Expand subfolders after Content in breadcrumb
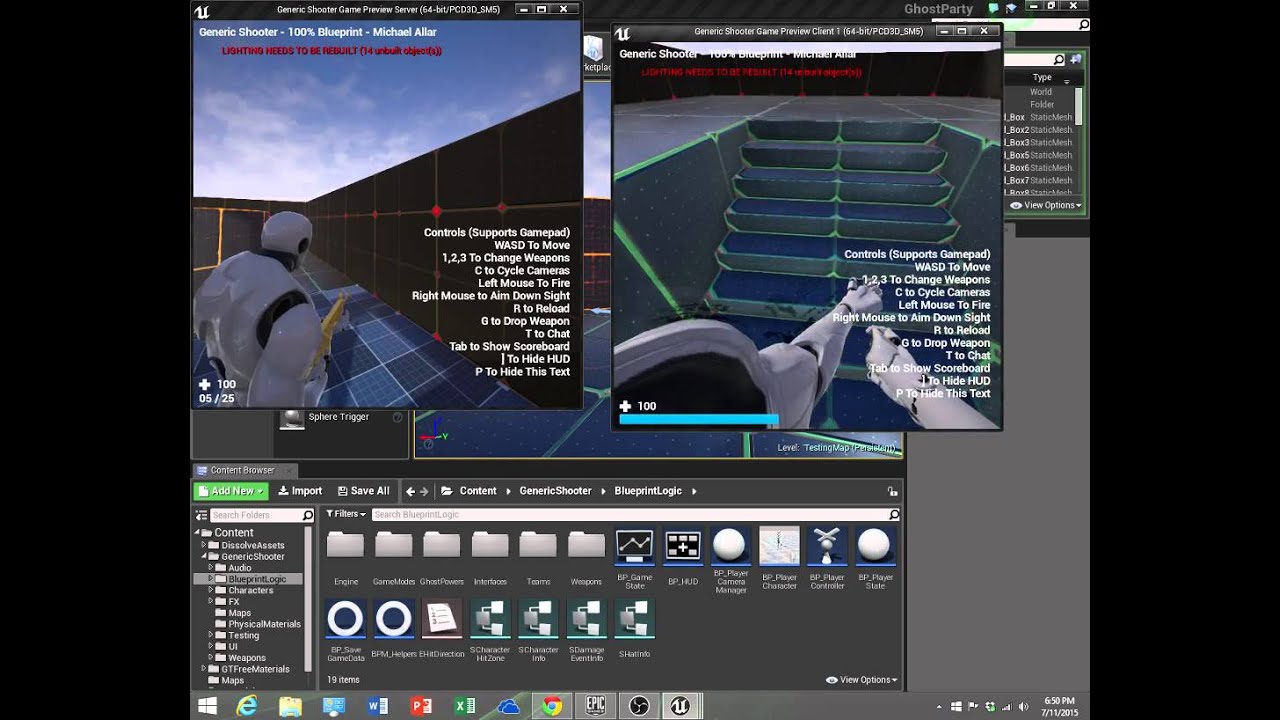Screen dimensions: 1280x720 [x=508, y=491]
